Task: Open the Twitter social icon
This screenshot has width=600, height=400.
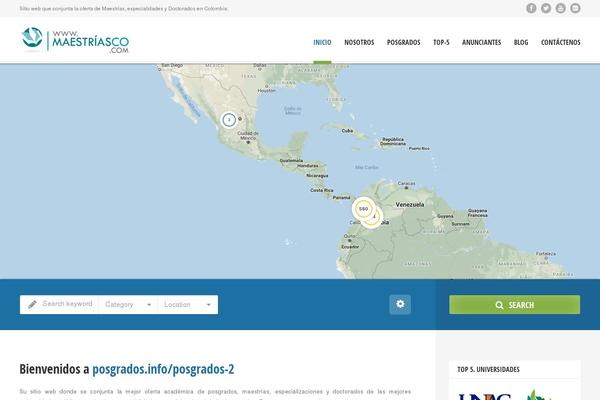Action: 546,8
